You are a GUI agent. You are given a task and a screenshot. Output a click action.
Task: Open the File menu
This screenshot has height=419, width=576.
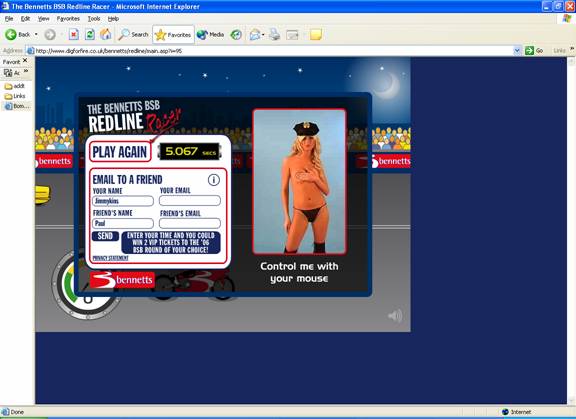(x=9, y=18)
